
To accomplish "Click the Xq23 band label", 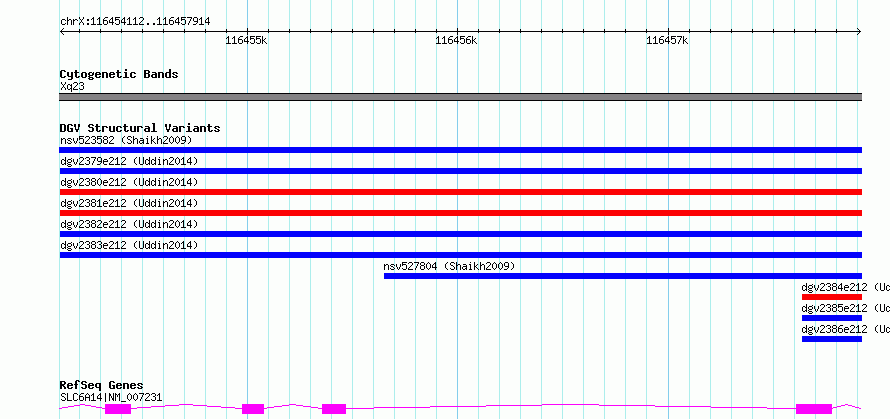I will tap(72, 87).
